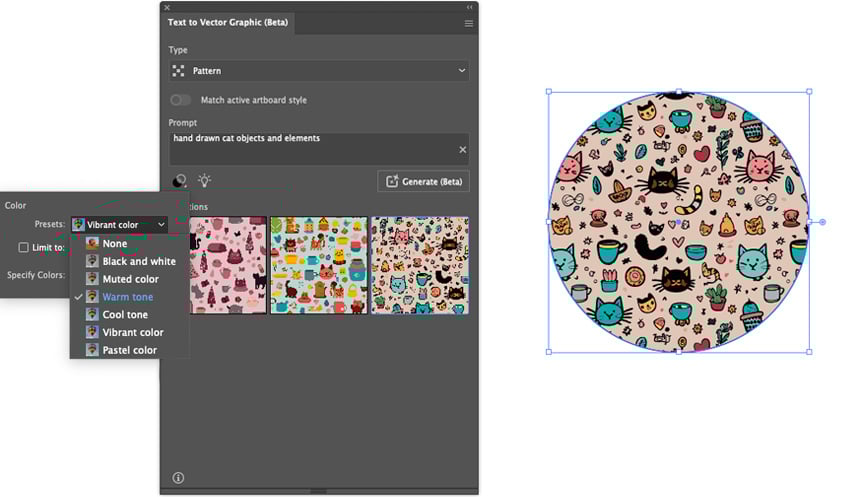Open the Presets Vibrant color dropdown
850x497 pixels.
pyautogui.click(x=119, y=224)
